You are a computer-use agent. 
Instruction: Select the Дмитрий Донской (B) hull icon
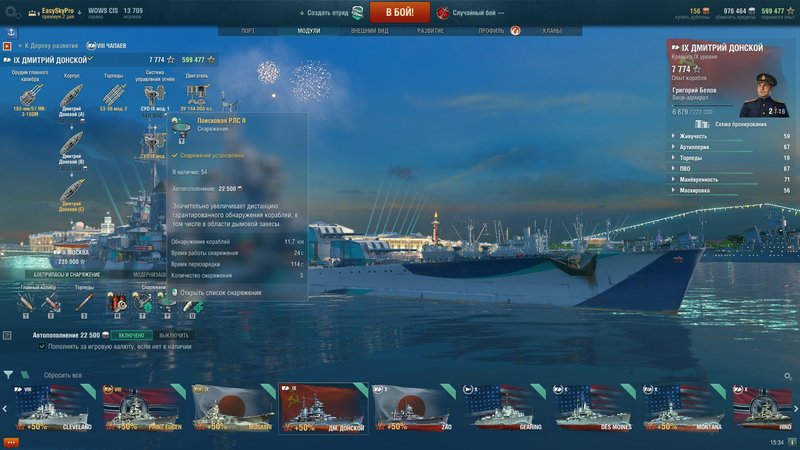click(71, 144)
